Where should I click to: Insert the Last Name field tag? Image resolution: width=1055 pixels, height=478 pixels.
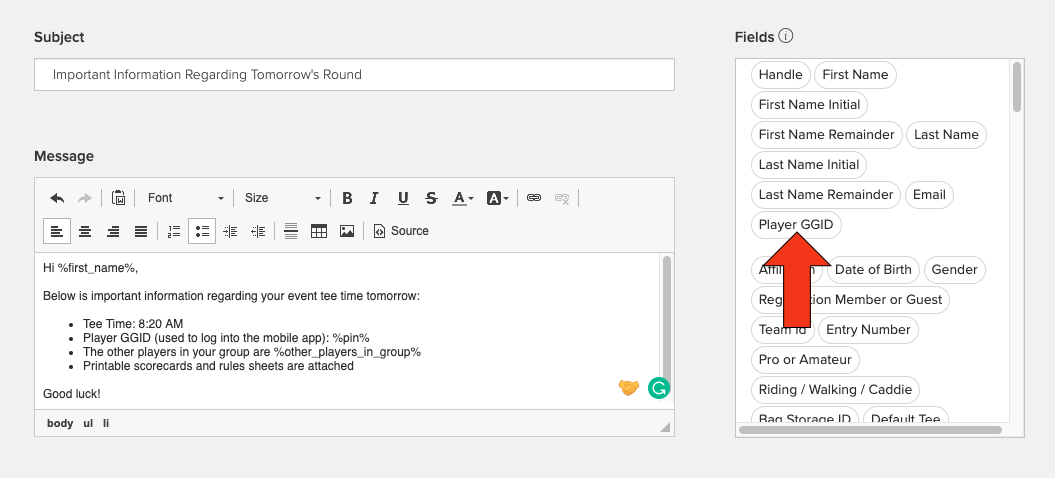click(946, 135)
